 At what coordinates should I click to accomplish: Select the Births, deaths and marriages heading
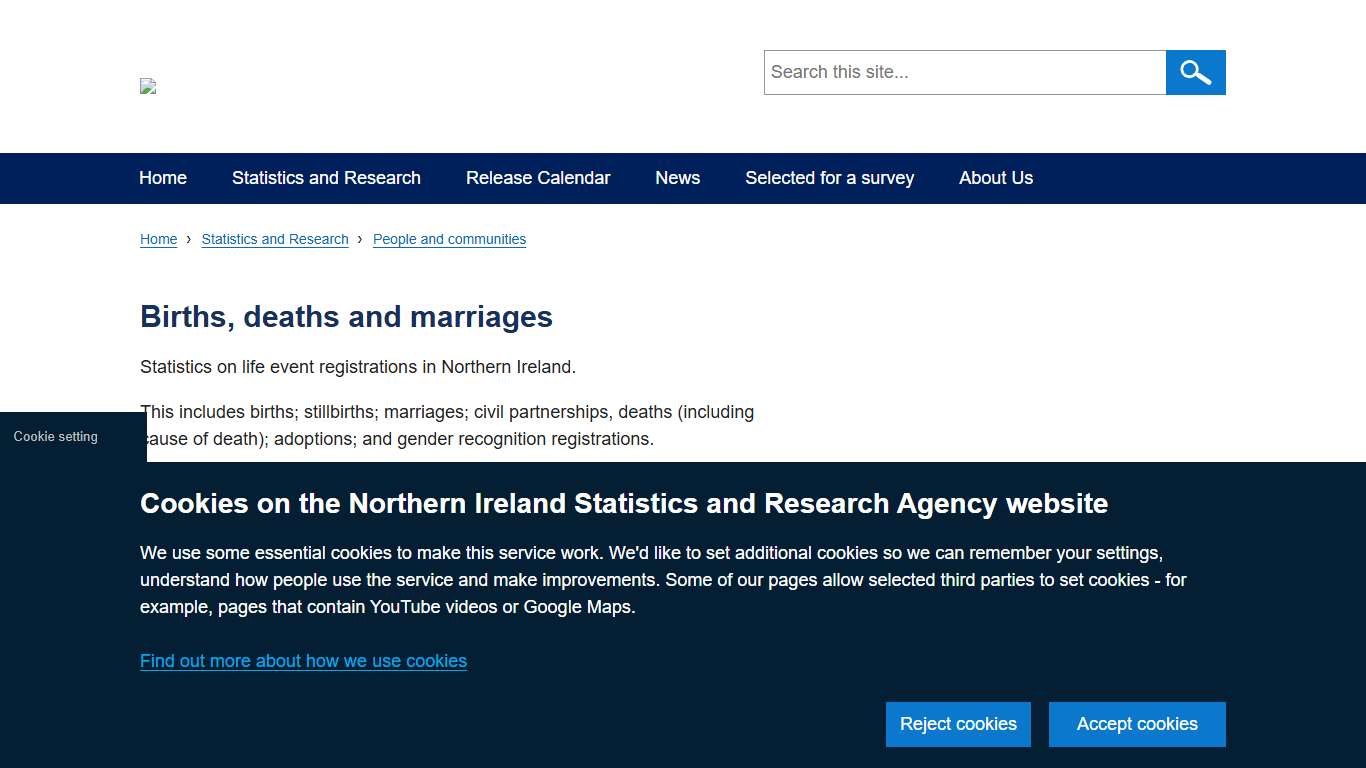346,317
